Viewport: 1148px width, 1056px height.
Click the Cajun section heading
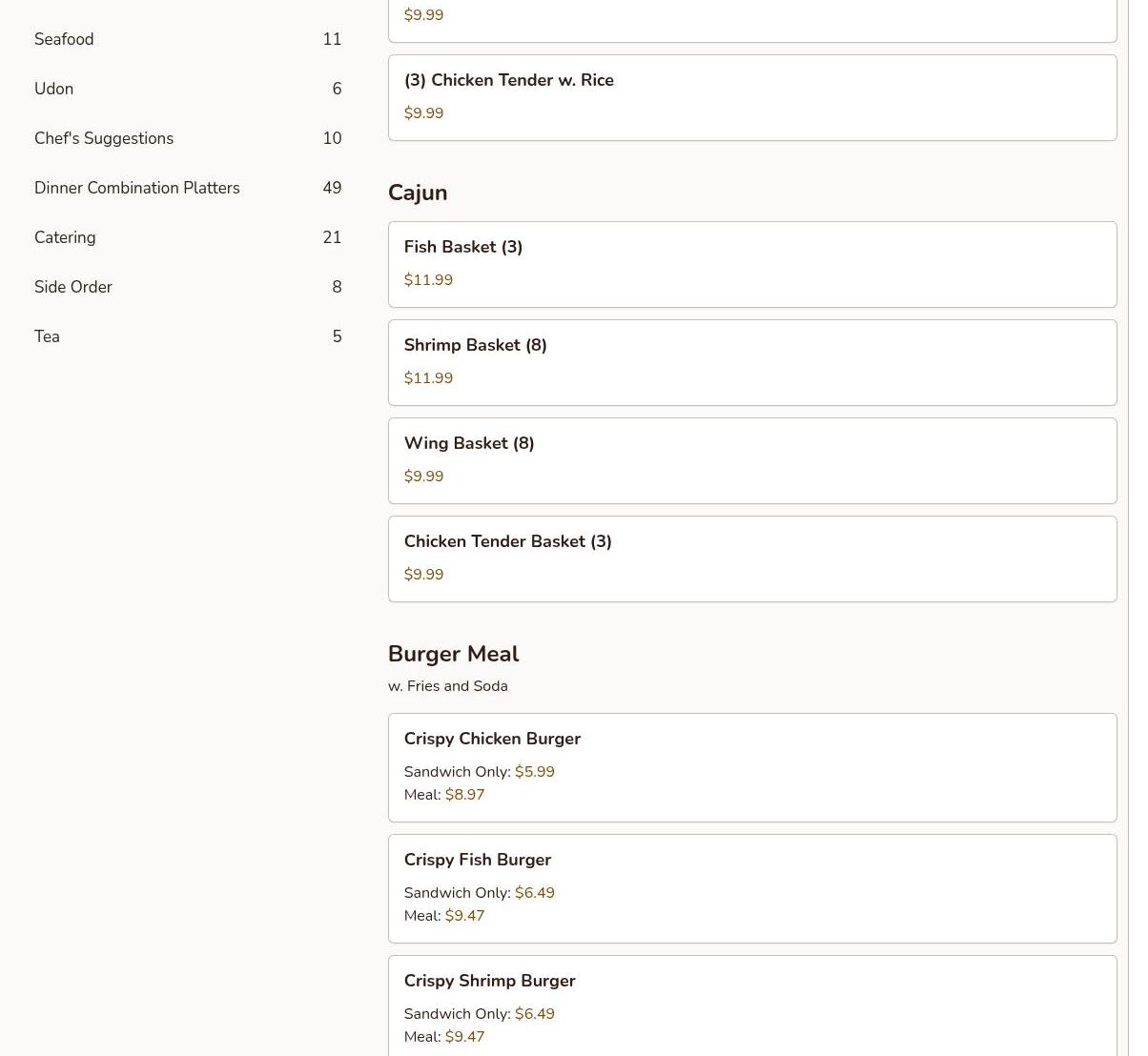[x=418, y=193]
